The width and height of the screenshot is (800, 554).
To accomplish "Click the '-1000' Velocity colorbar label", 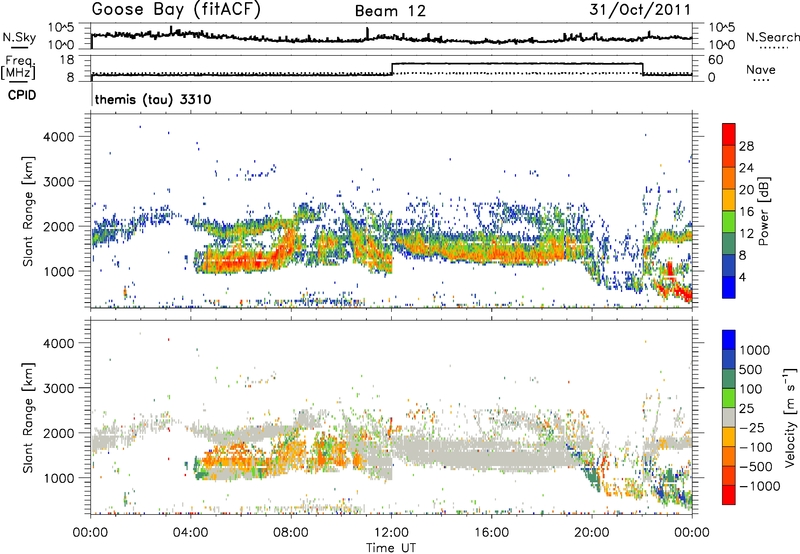I will [x=760, y=486].
